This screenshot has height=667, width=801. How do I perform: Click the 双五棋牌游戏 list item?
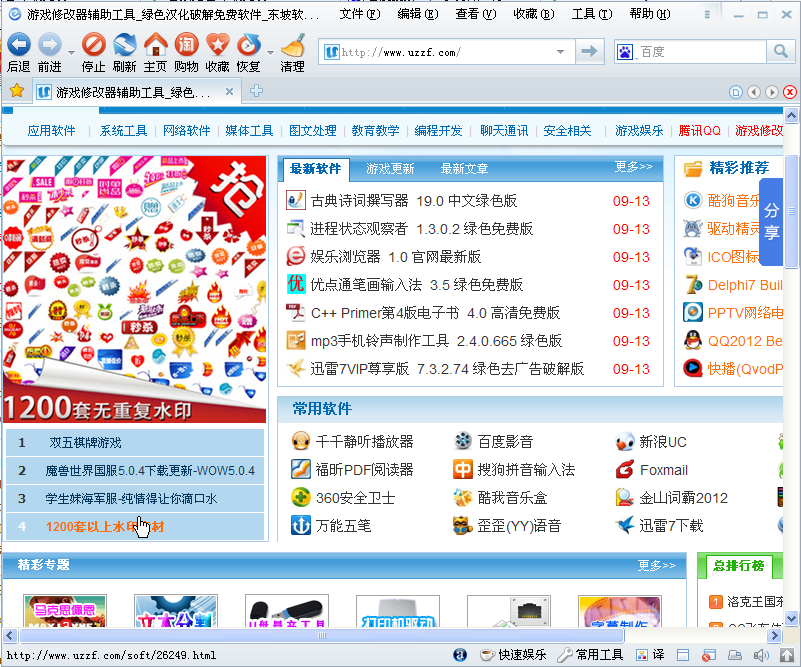(135, 442)
